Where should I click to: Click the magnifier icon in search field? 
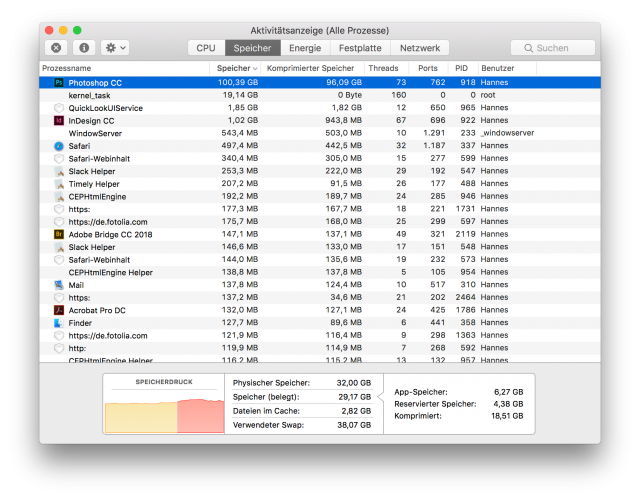tap(528, 48)
